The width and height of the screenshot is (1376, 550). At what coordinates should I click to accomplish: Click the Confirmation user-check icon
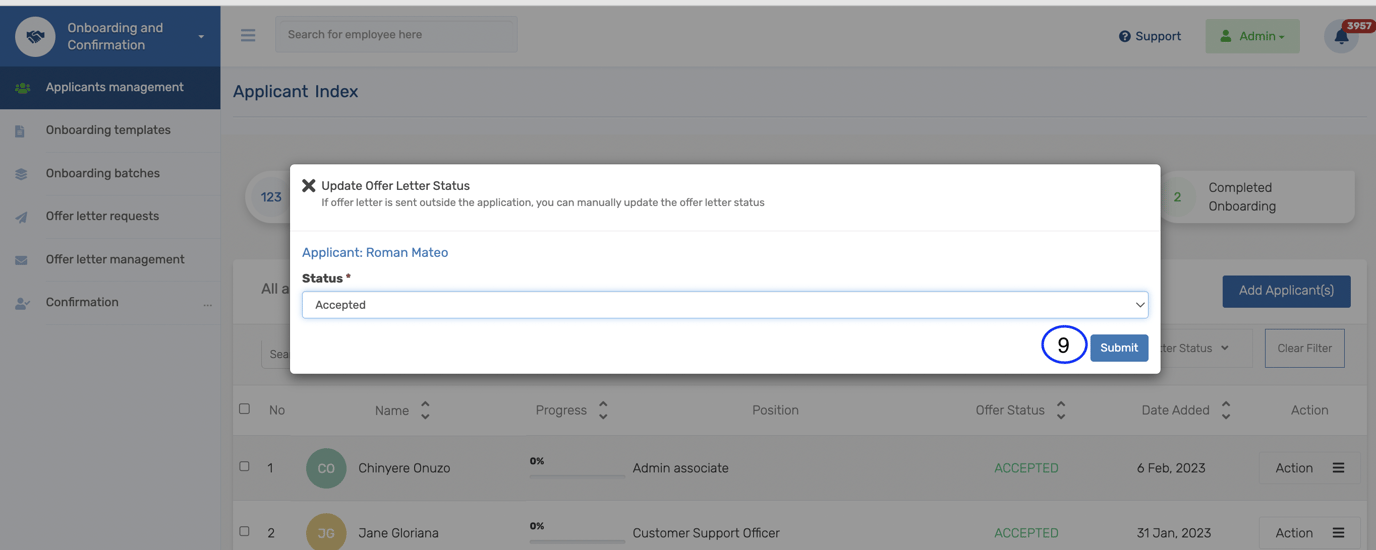(x=22, y=303)
